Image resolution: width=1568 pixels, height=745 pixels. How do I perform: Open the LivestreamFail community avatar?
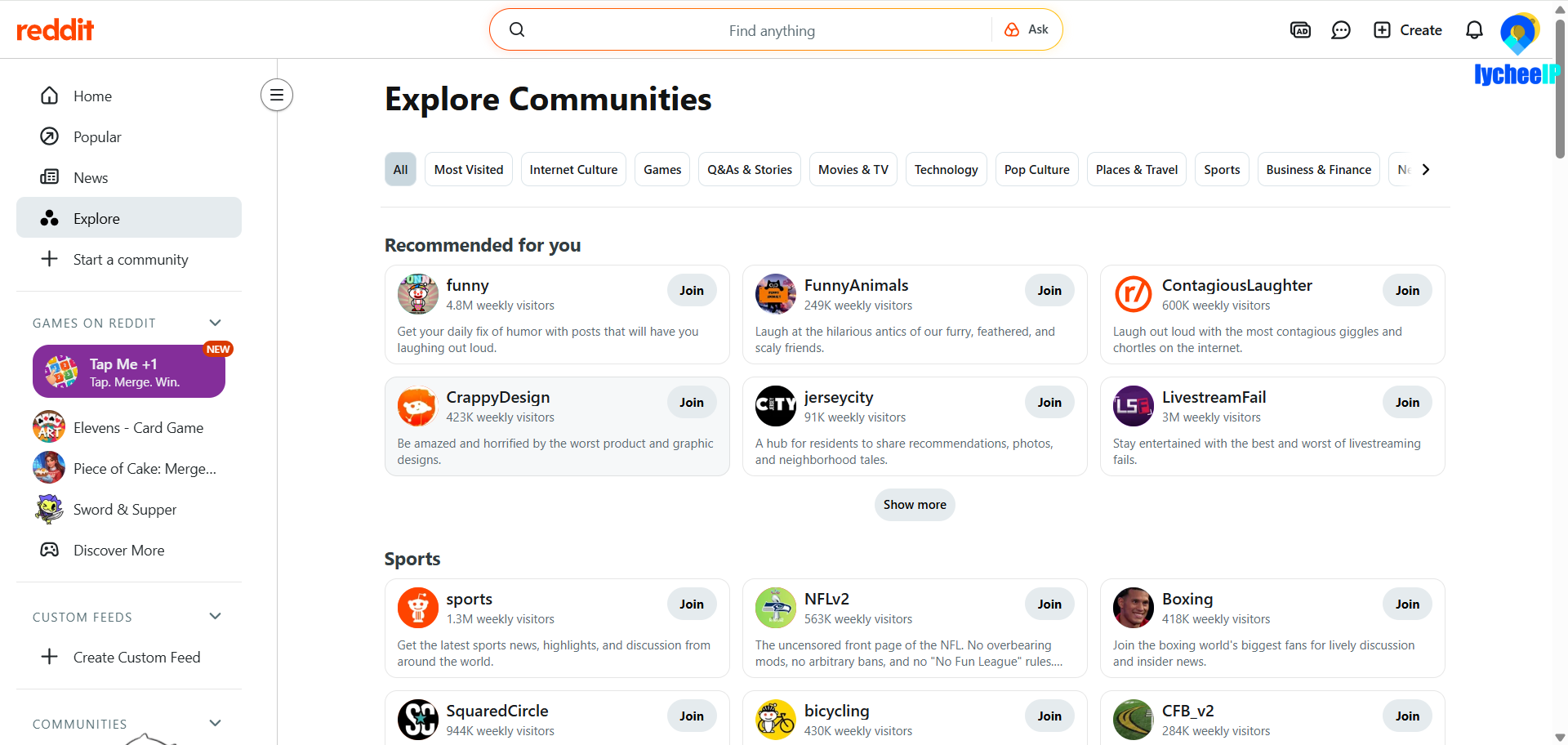coord(1134,406)
